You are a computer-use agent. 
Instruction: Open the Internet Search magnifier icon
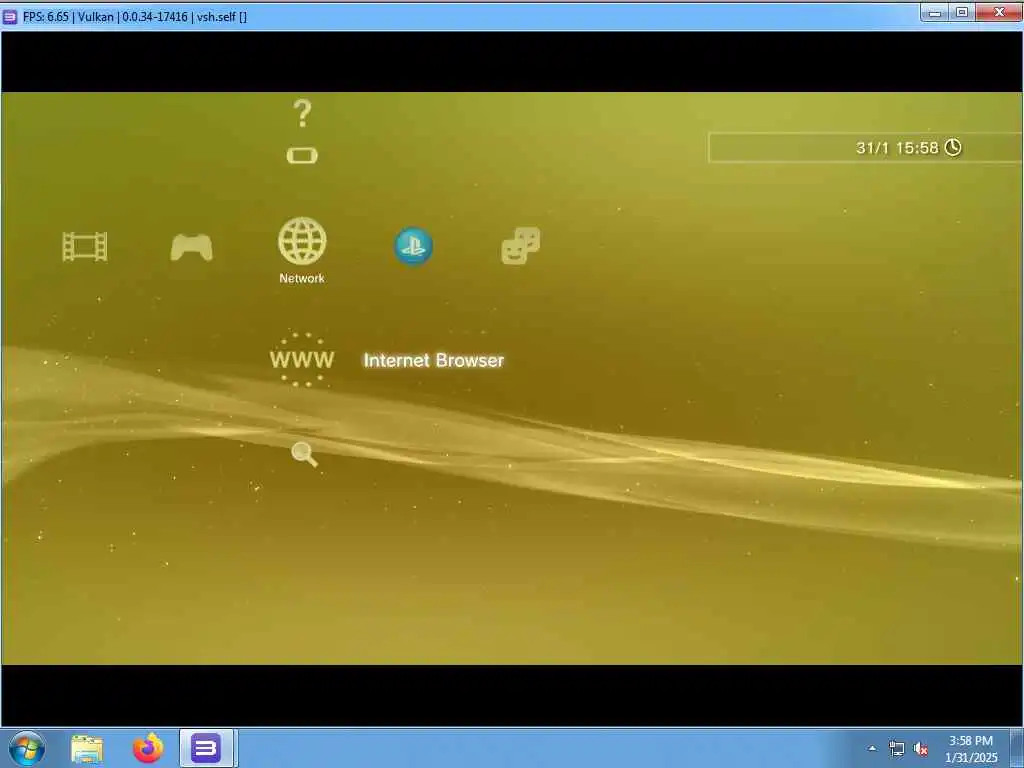(304, 454)
